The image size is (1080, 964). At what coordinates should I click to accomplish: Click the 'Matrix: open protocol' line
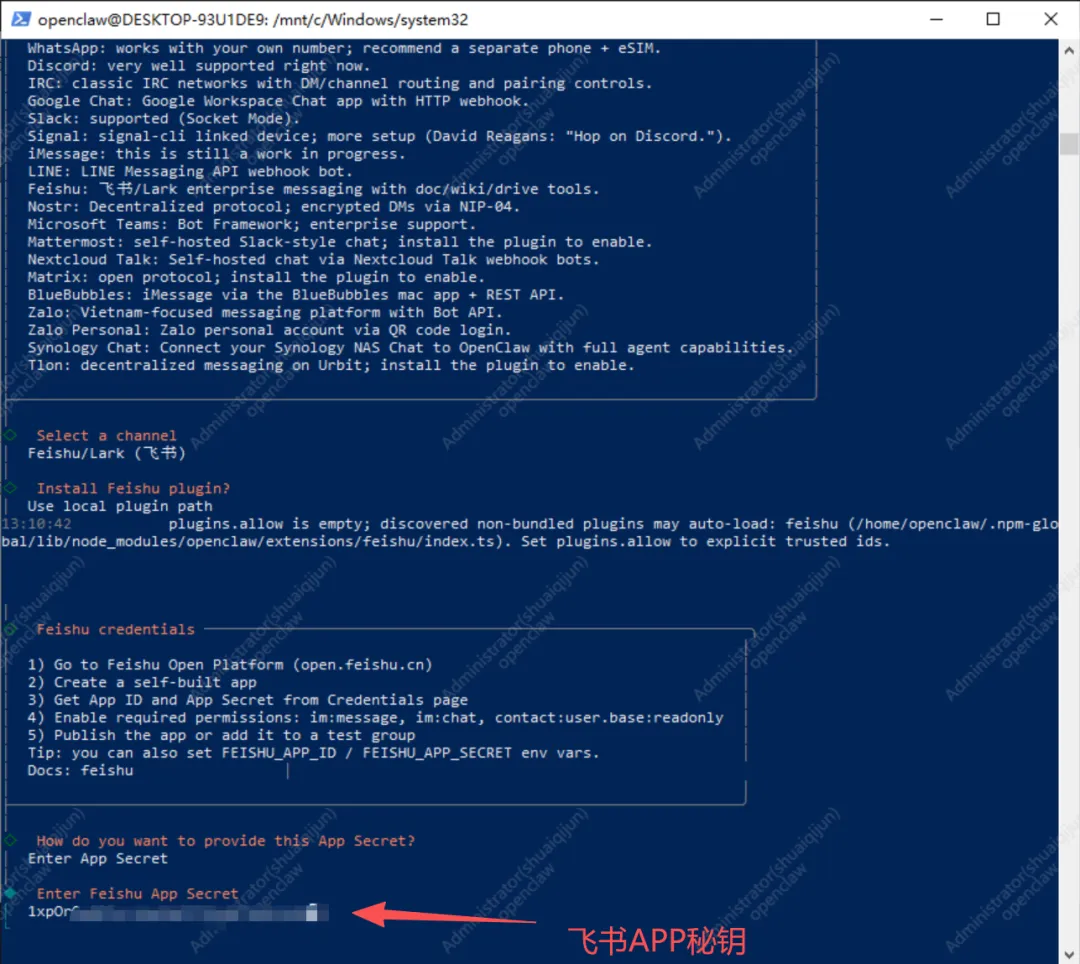[256, 277]
